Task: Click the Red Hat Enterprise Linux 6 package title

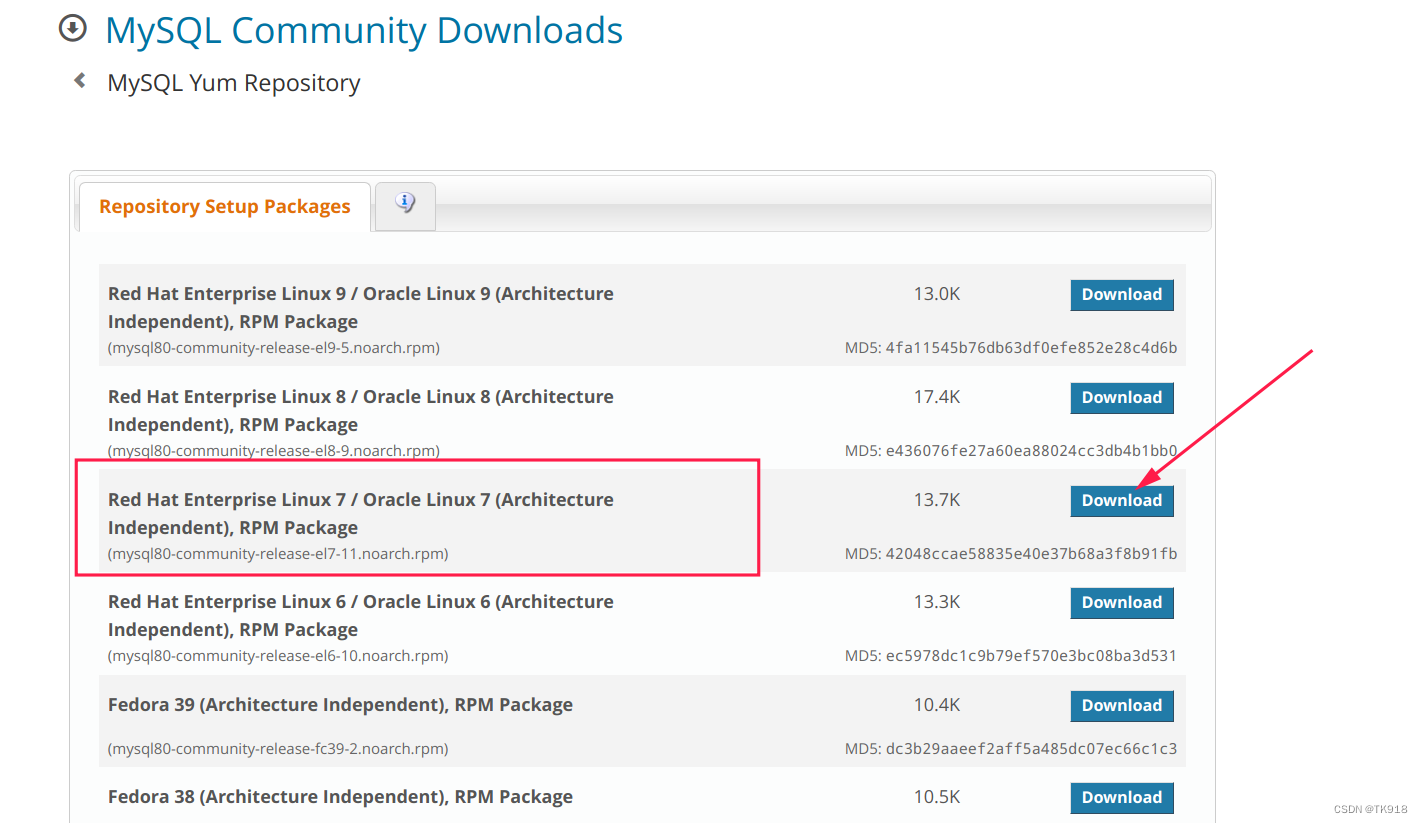Action: click(361, 616)
